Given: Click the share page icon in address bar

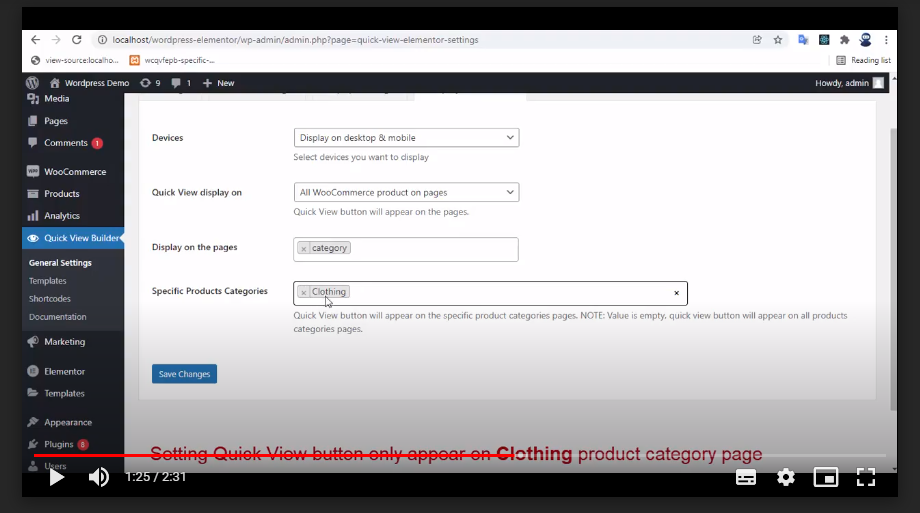Looking at the screenshot, I should click(x=757, y=40).
